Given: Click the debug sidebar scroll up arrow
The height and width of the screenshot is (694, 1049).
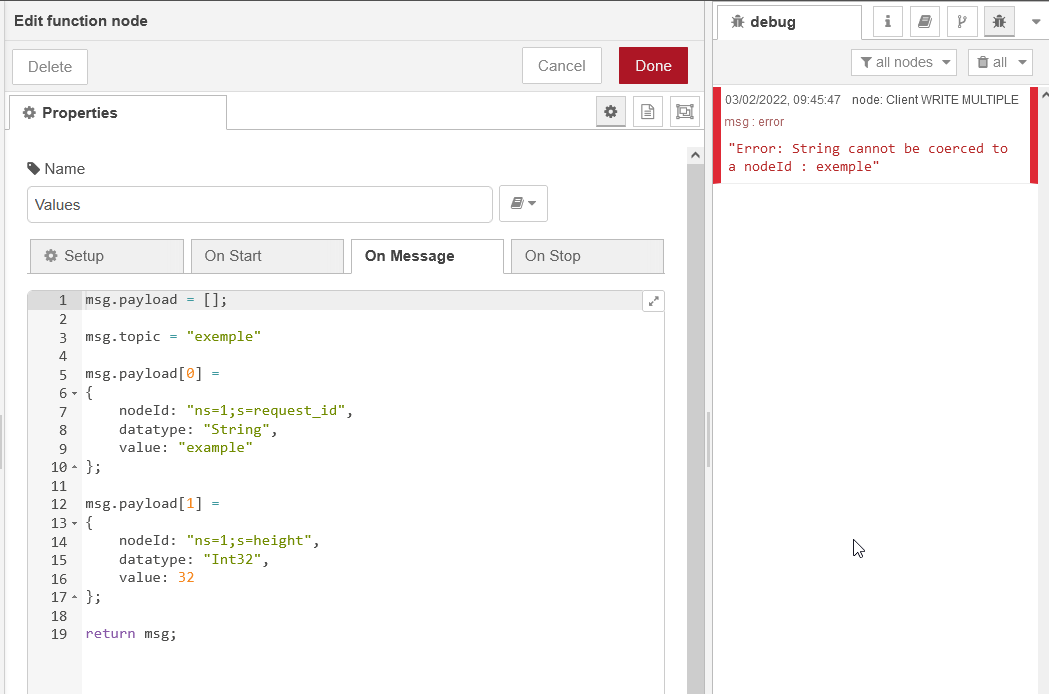Looking at the screenshot, I should click(x=1045, y=95).
